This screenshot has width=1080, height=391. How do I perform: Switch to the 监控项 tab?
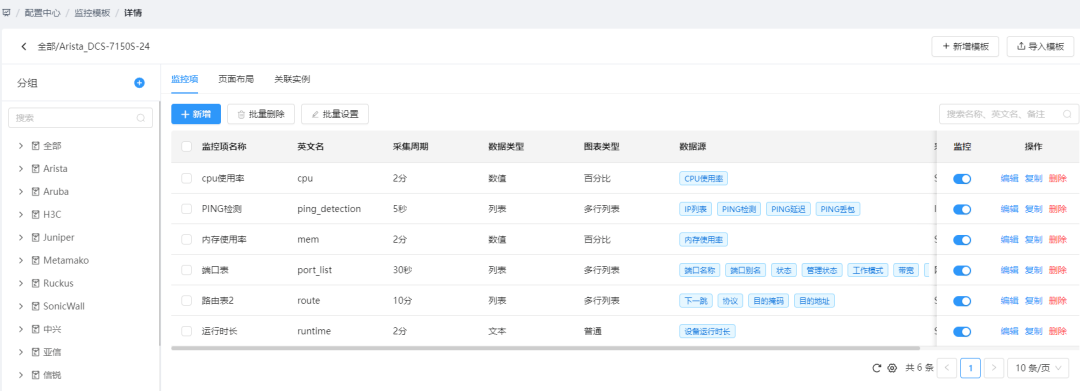click(185, 79)
